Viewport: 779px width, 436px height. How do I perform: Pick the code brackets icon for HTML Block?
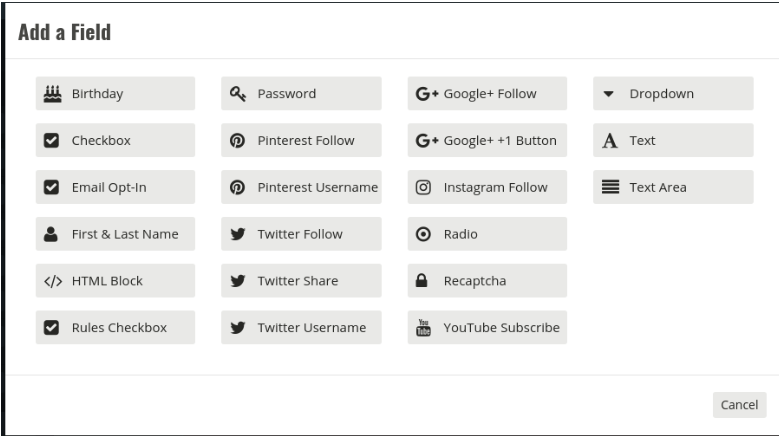pos(53,282)
